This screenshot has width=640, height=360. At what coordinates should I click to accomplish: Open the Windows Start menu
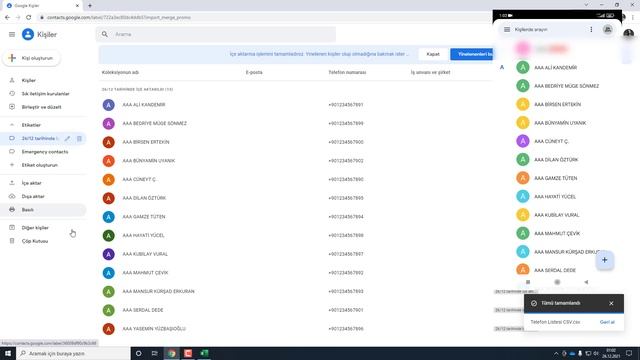click(8, 353)
